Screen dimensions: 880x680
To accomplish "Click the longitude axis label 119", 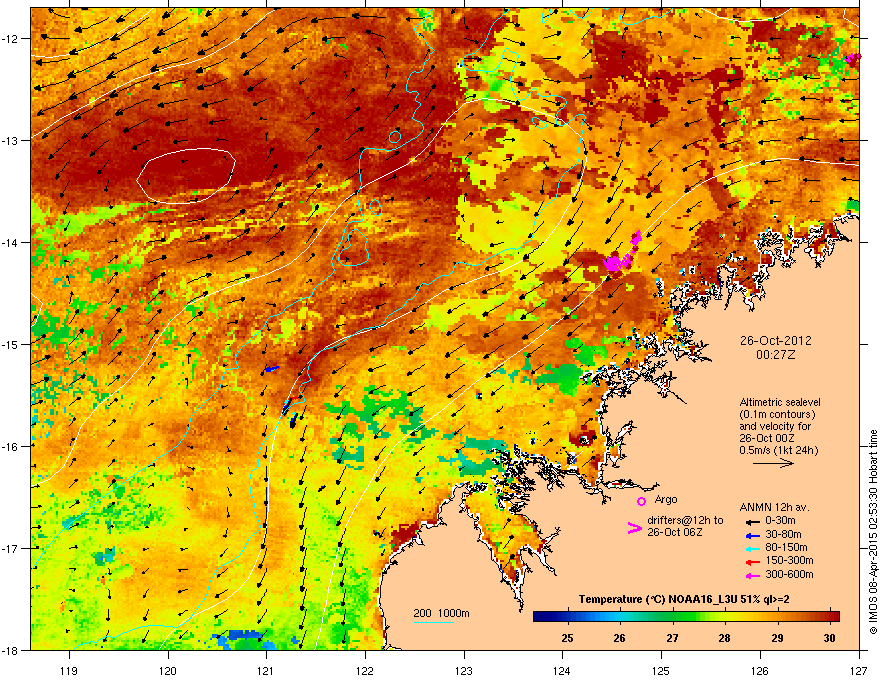I will point(69,670).
